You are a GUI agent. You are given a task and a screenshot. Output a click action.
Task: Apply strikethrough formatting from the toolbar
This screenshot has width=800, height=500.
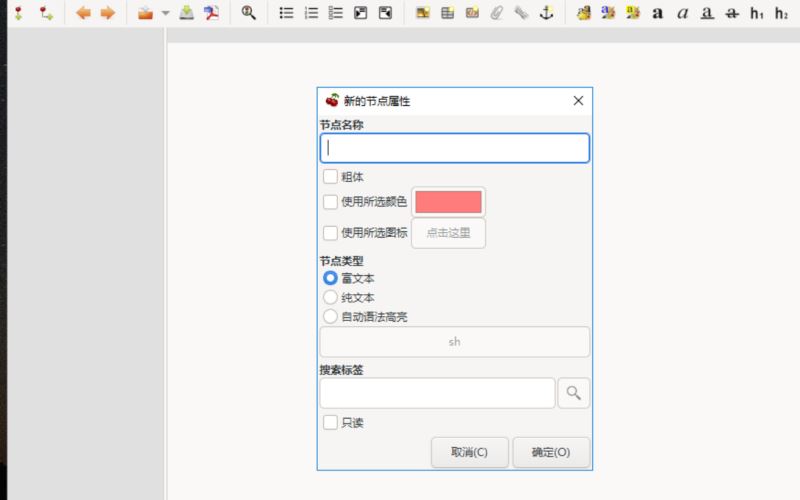coord(732,13)
